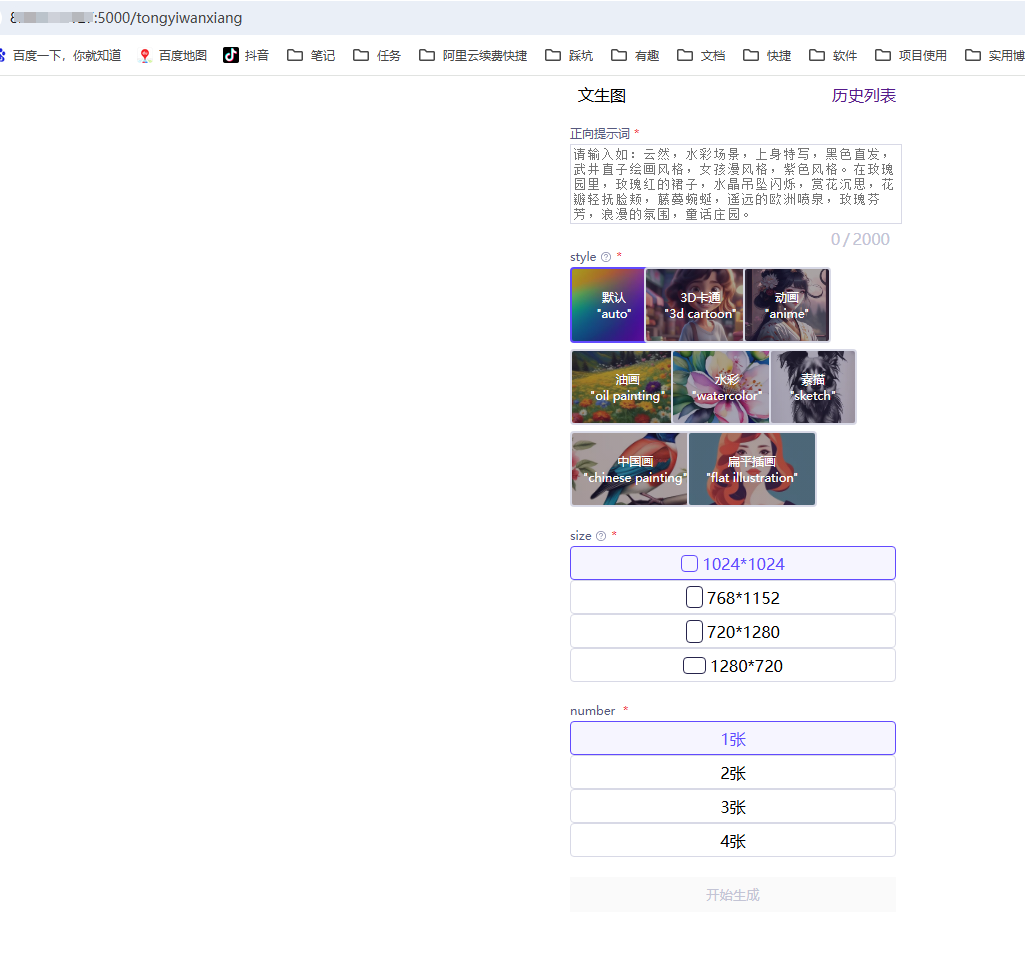Image resolution: width=1025 pixels, height=965 pixels.
Task: Open the 百度地图 bookmark
Action: coord(173,56)
